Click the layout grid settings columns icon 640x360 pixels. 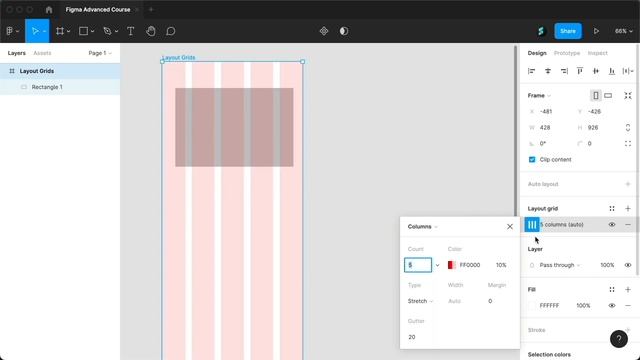[532, 224]
